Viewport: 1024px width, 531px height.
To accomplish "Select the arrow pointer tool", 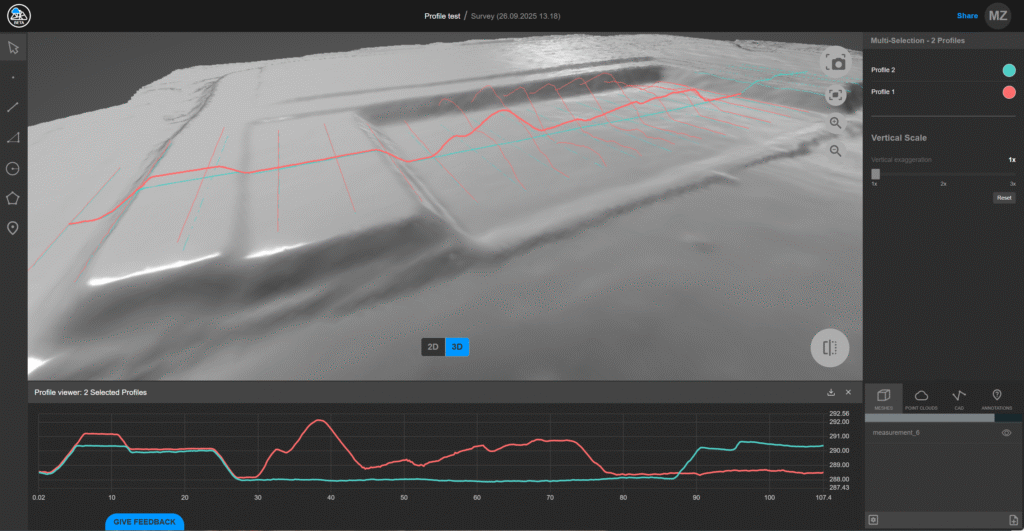I will pyautogui.click(x=13, y=47).
